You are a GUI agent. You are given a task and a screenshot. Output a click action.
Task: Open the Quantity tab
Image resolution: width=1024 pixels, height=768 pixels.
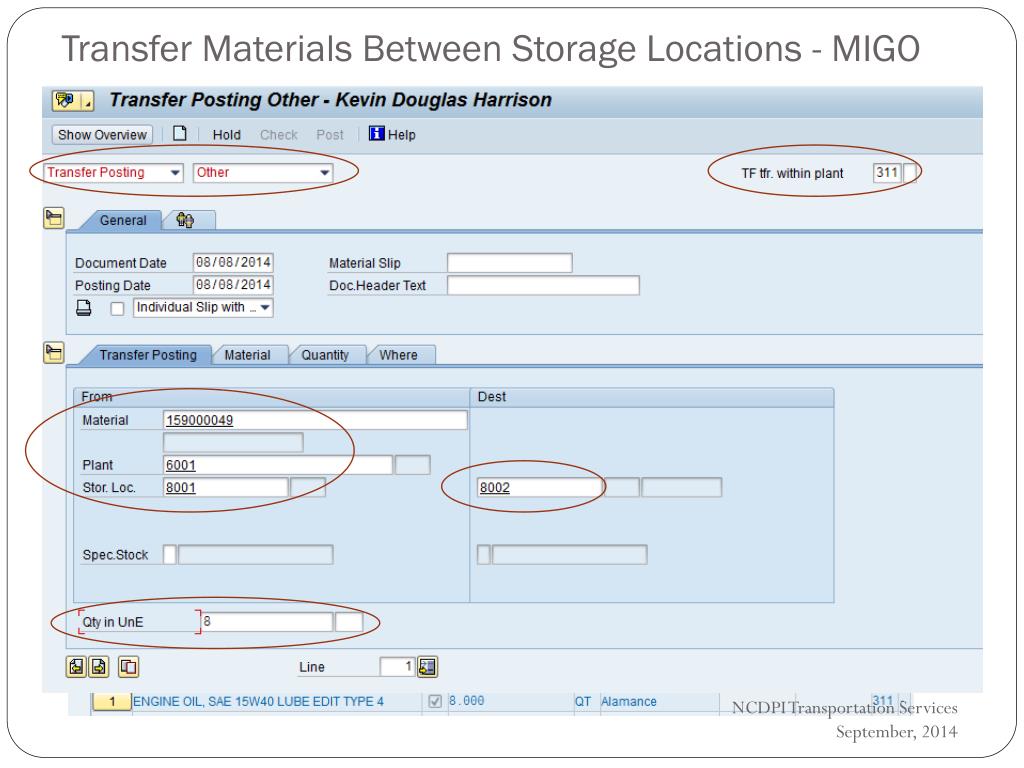325,355
